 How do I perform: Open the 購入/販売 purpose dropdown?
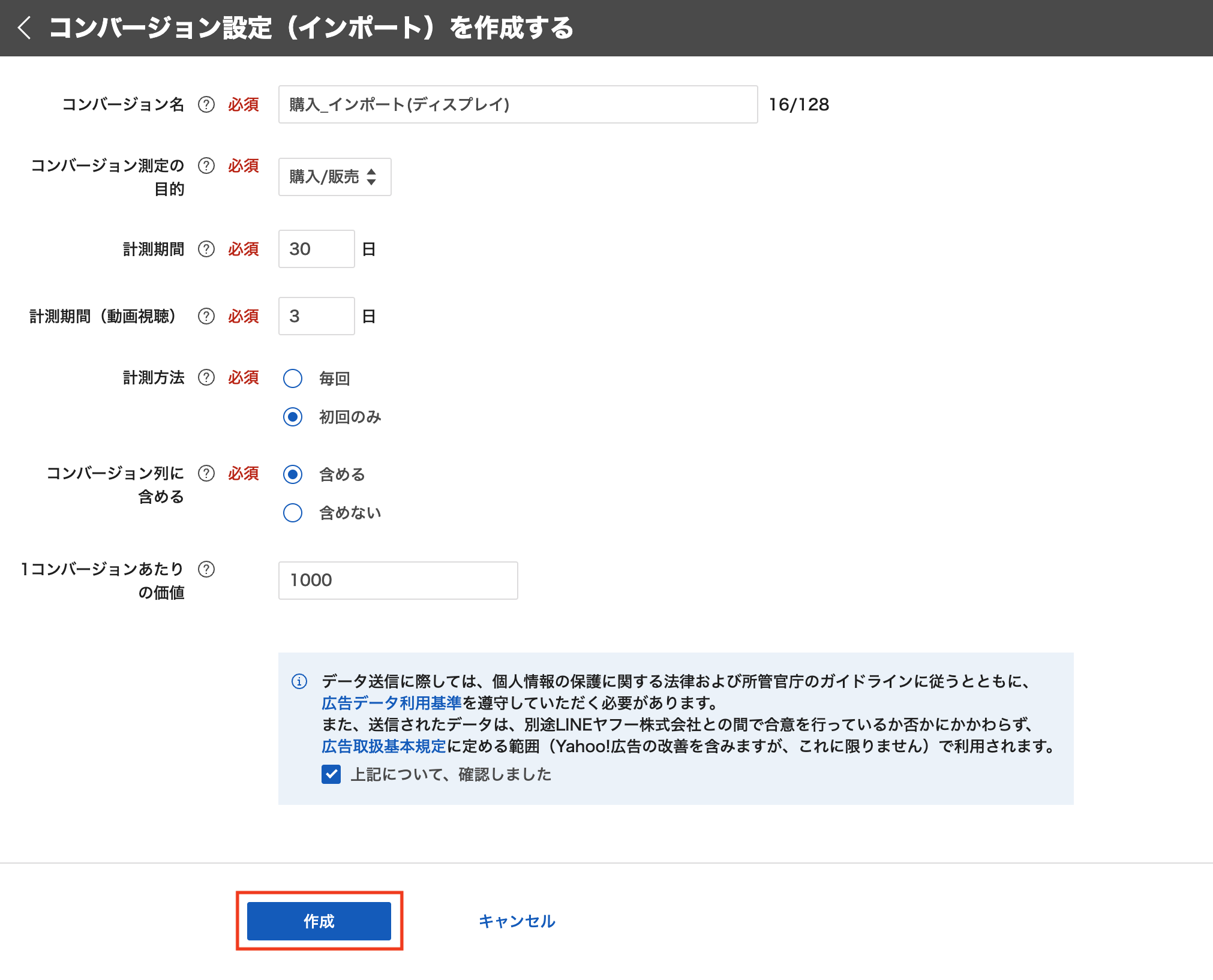(335, 177)
